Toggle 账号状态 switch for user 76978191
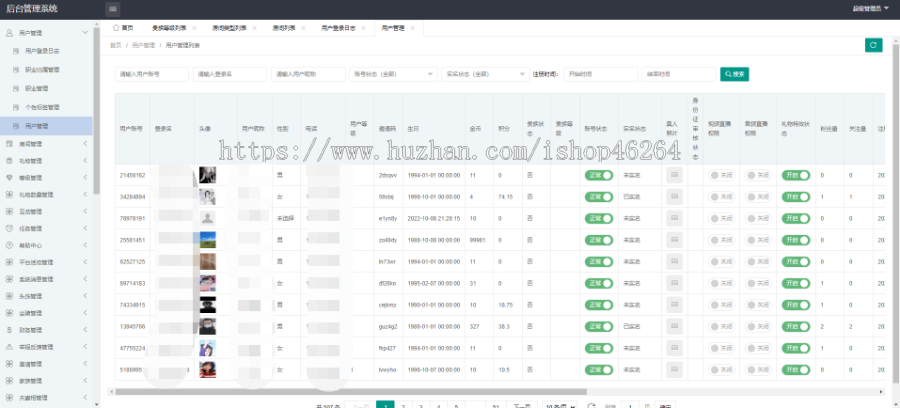Image resolution: width=900 pixels, height=408 pixels. (599, 218)
